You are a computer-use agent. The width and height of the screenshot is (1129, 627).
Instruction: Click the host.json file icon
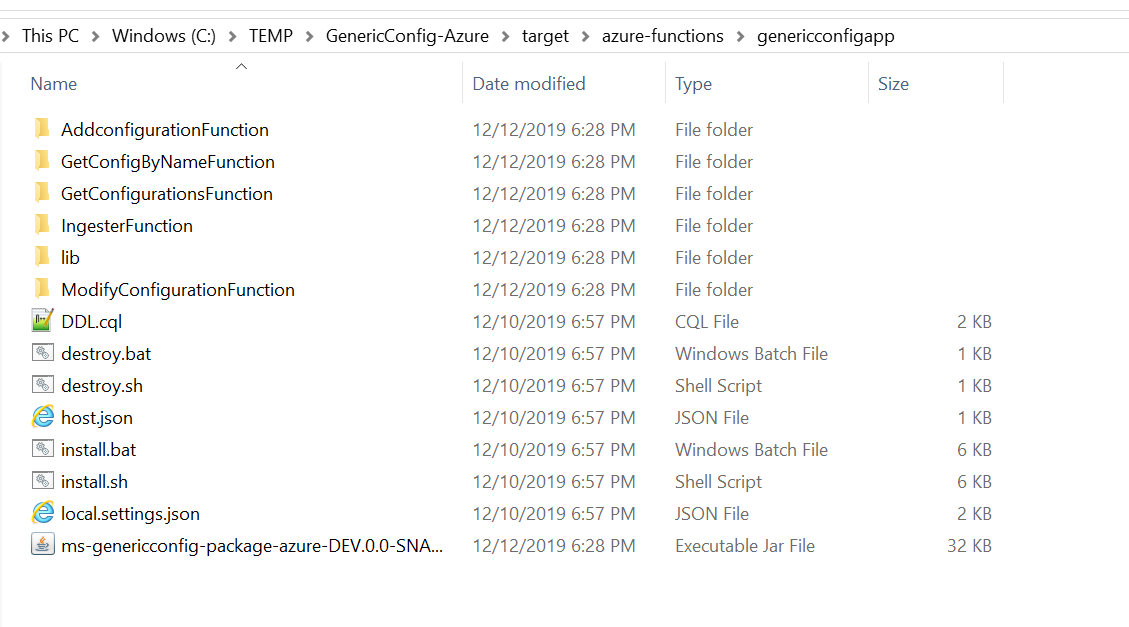coord(42,417)
